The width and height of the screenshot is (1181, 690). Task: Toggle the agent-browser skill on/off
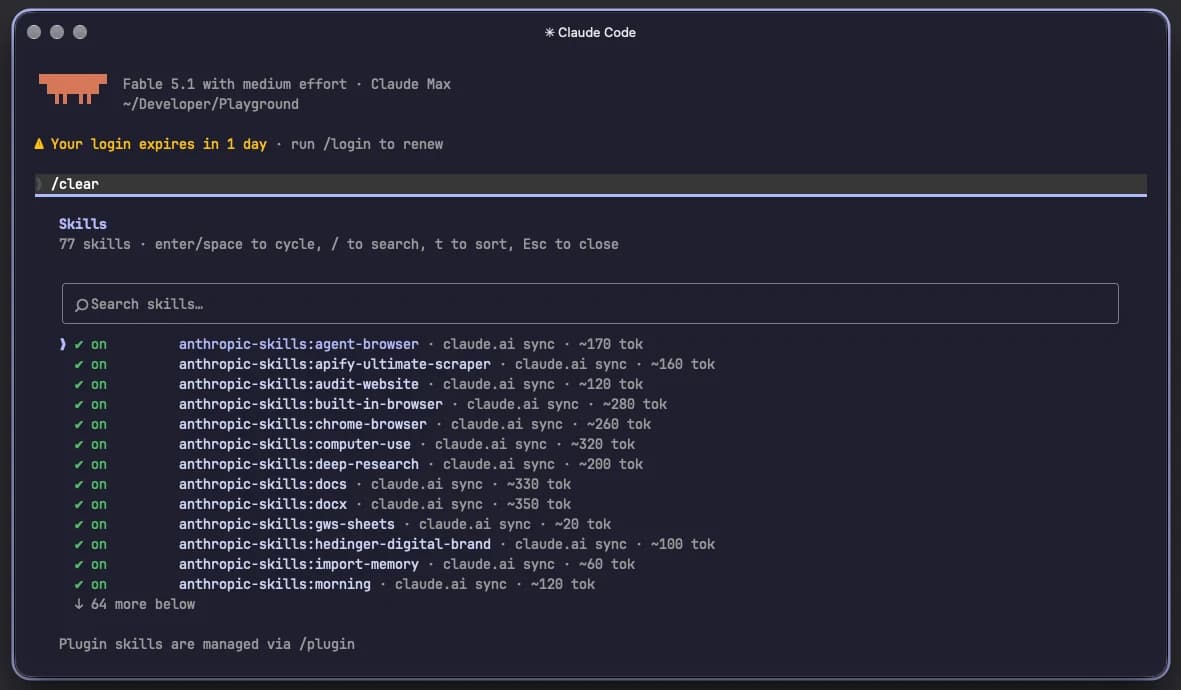[x=90, y=344]
